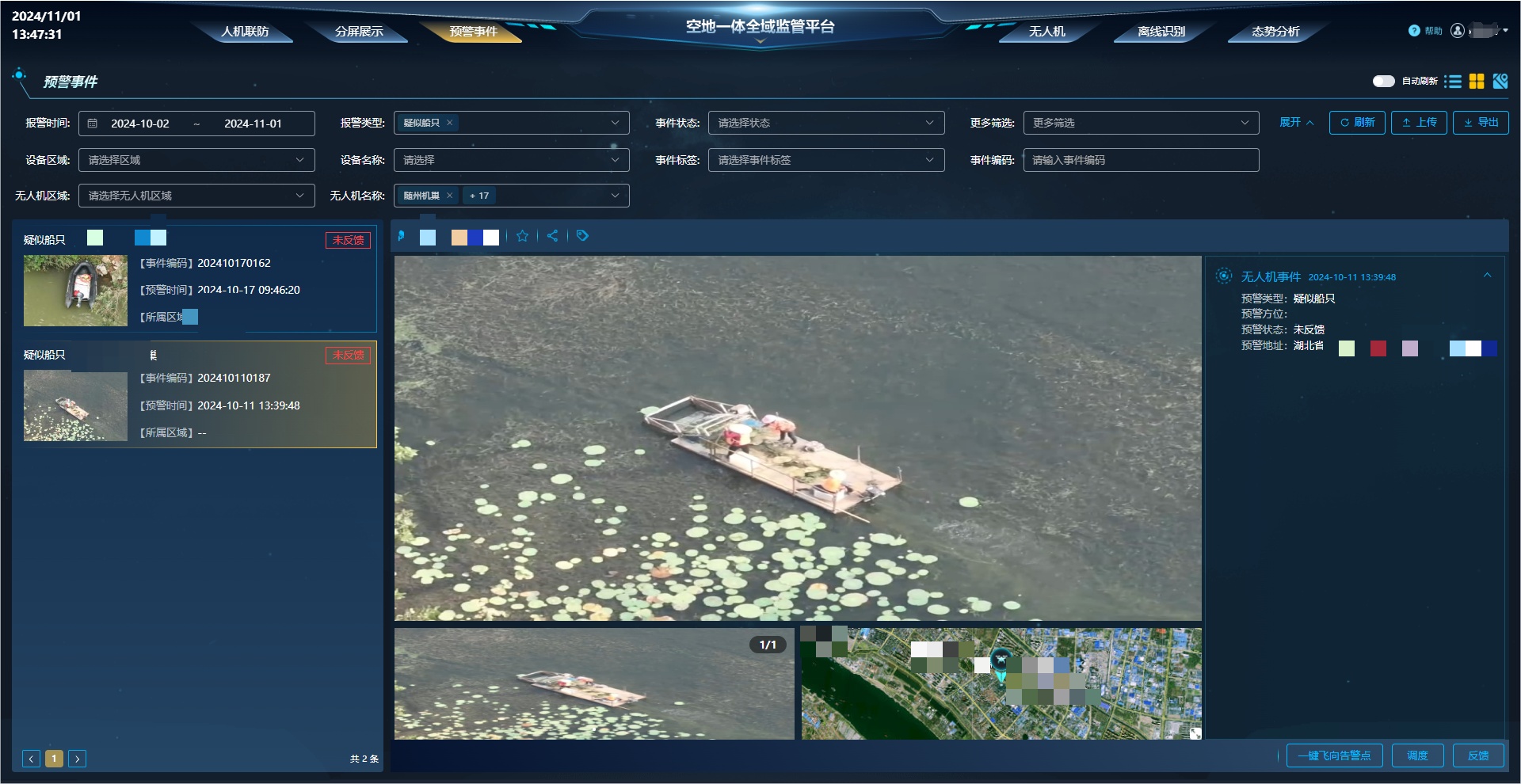Select the event thumbnail 202410170162
This screenshot has height=784, width=1521.
tap(75, 291)
